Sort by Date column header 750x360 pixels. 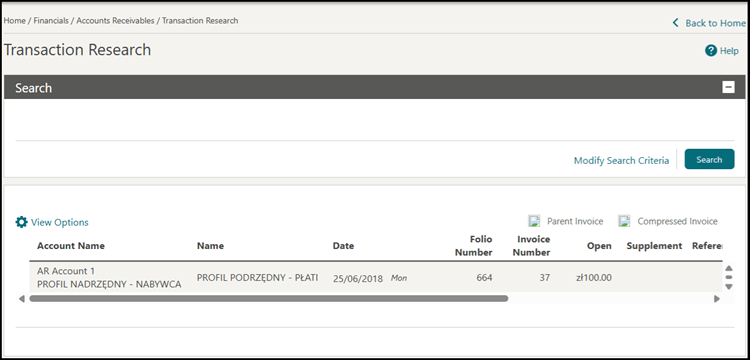point(343,246)
